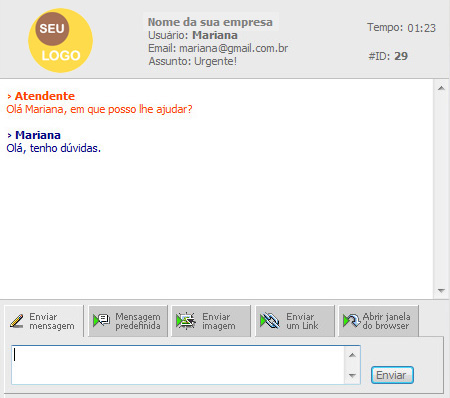450x398 pixels.
Task: Click the Enviar um Link chain icon
Action: [270, 321]
